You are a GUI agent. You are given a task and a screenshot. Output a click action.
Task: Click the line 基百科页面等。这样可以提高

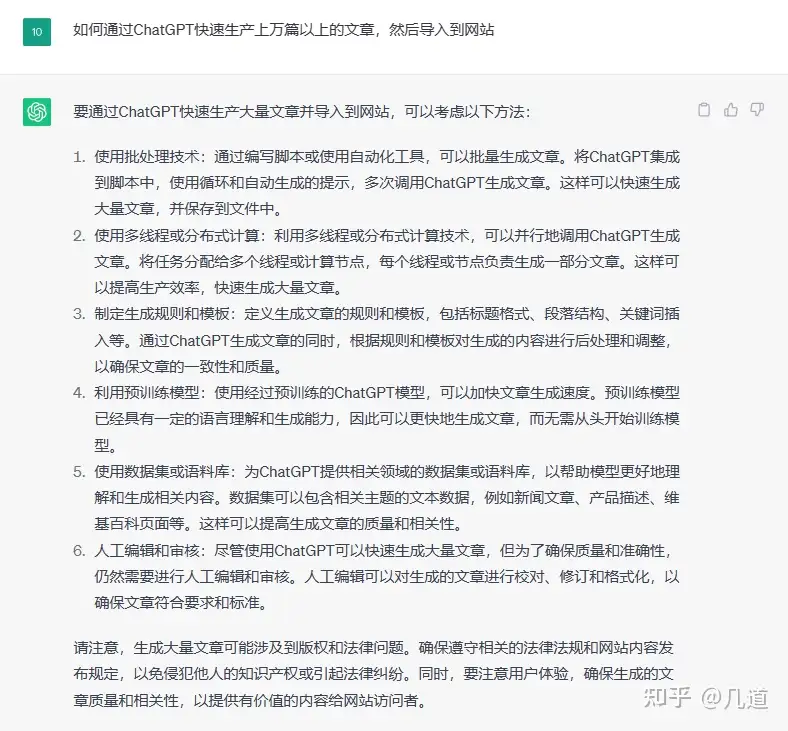tap(278, 524)
